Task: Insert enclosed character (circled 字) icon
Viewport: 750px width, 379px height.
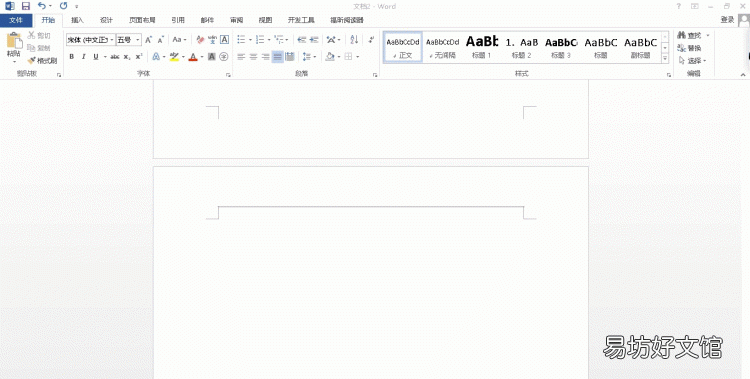Action: point(223,56)
